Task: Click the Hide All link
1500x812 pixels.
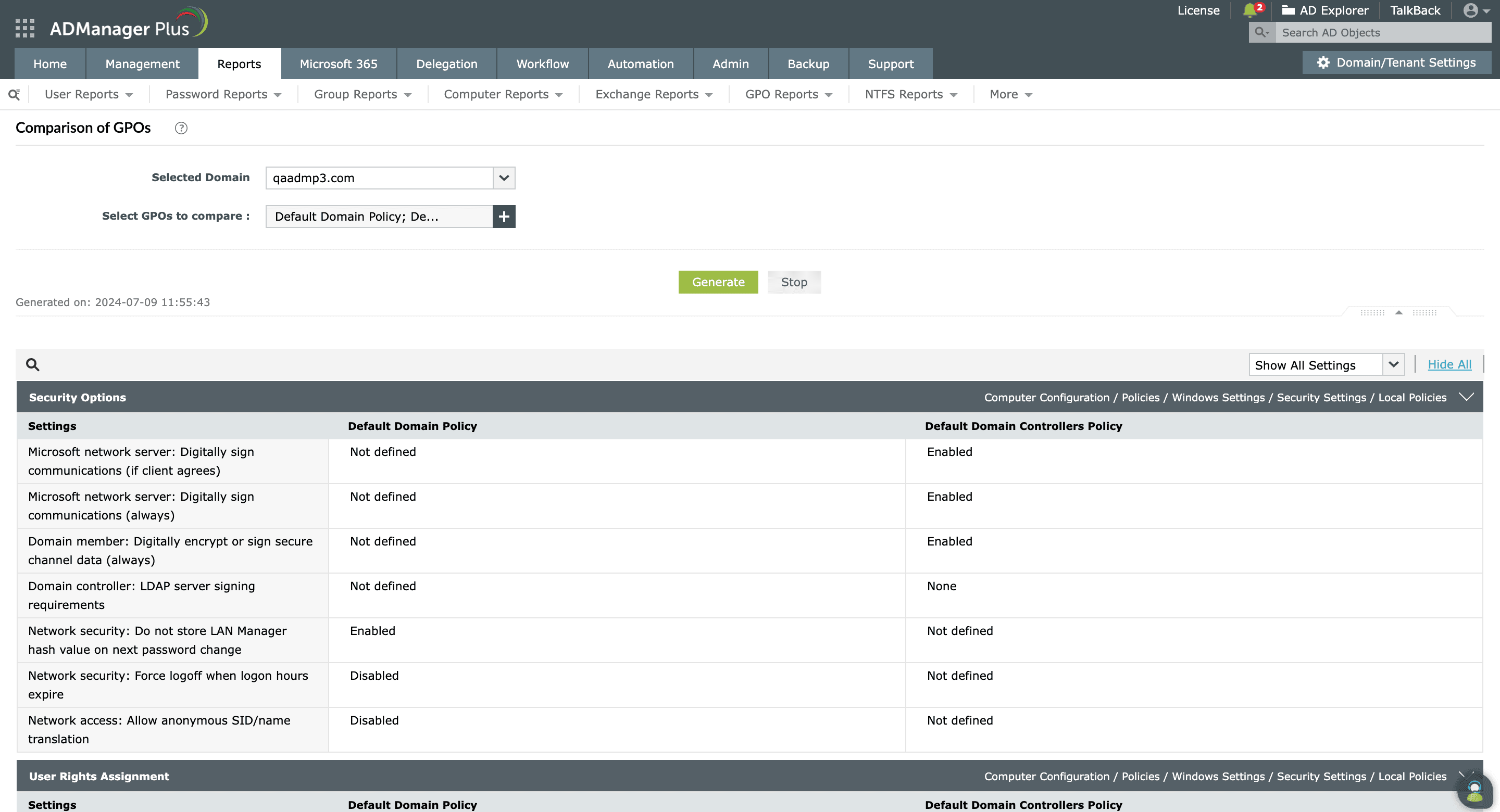Action: point(1449,364)
